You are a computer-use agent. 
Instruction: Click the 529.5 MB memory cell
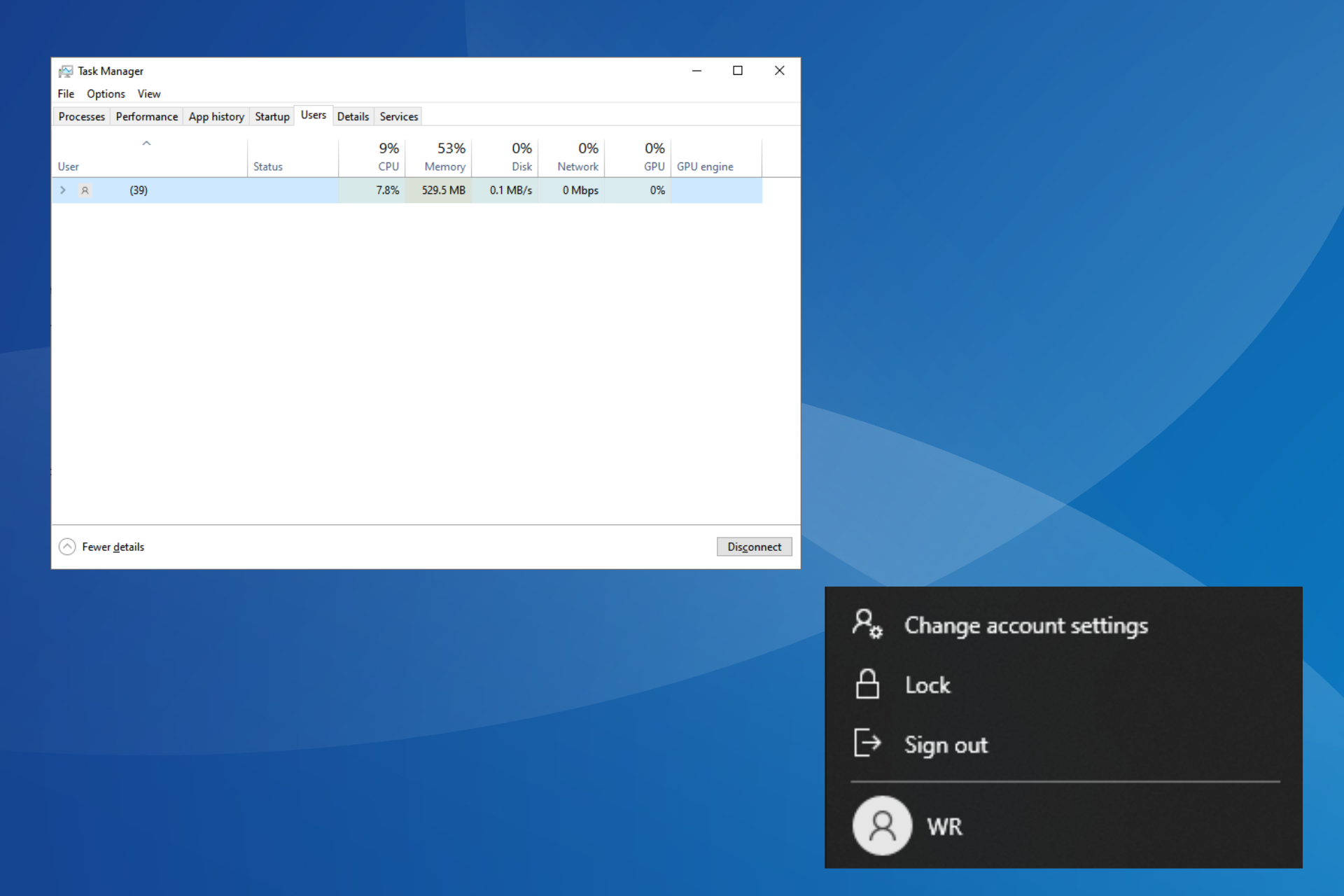(x=438, y=190)
